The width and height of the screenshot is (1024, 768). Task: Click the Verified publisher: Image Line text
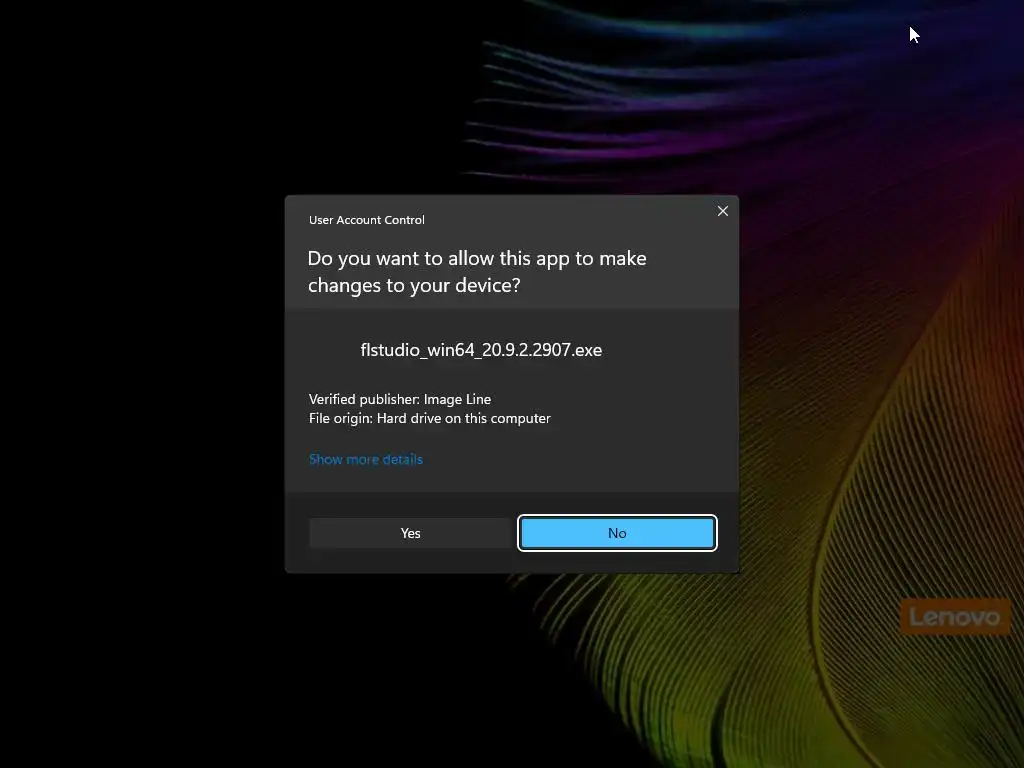point(400,399)
